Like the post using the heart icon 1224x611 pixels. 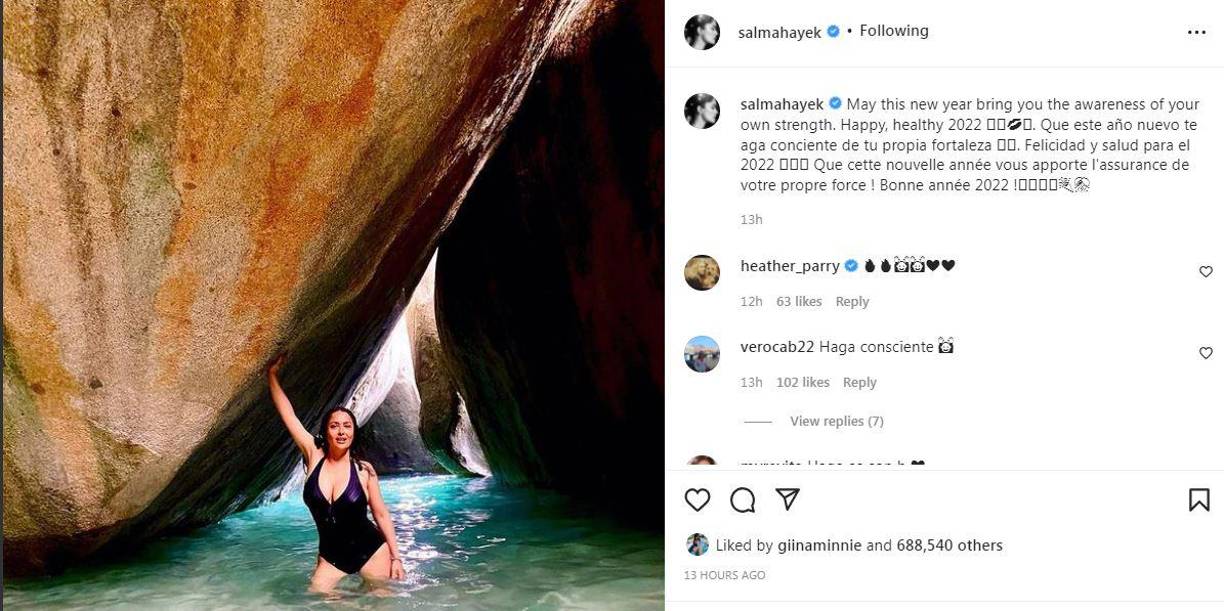point(697,499)
